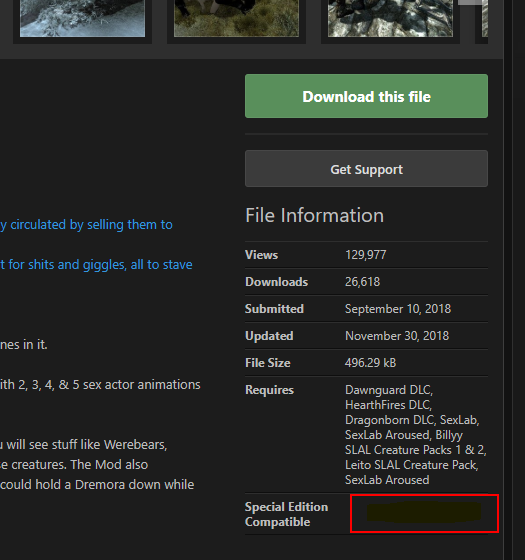Image resolution: width=525 pixels, height=560 pixels.
Task: Select updated date November 30, 2018
Action: 397,336
